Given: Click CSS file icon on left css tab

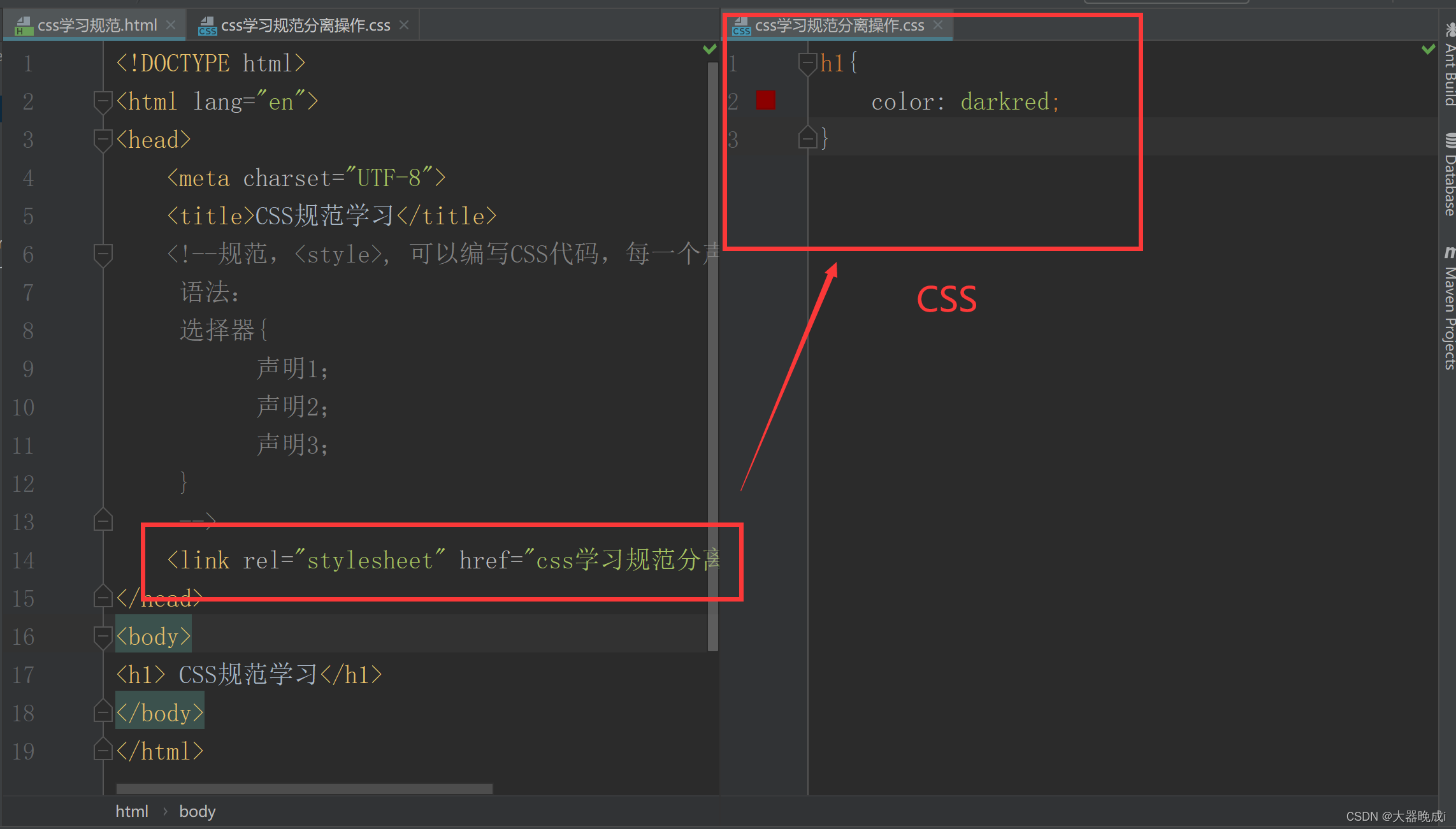Looking at the screenshot, I should 208,26.
